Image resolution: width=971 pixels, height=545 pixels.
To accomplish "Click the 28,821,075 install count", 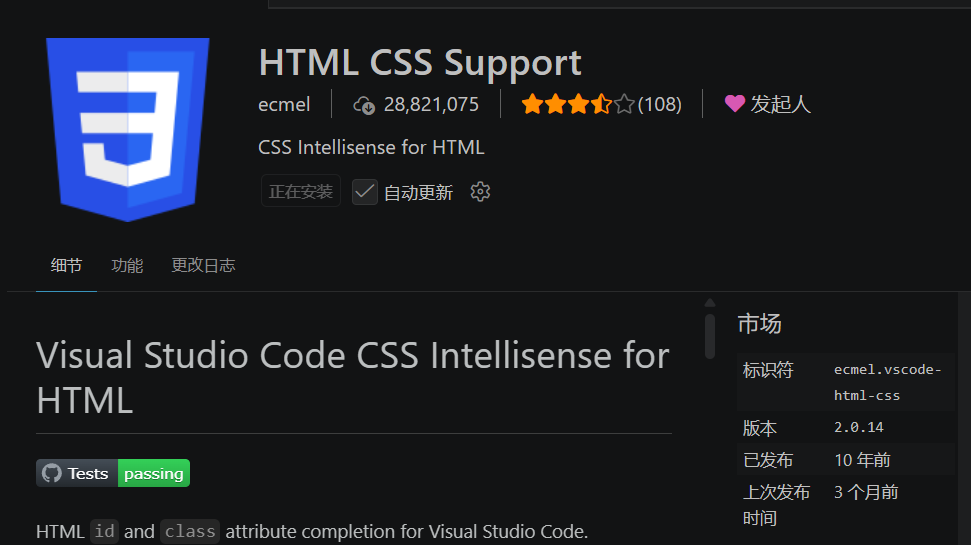I will pyautogui.click(x=431, y=104).
